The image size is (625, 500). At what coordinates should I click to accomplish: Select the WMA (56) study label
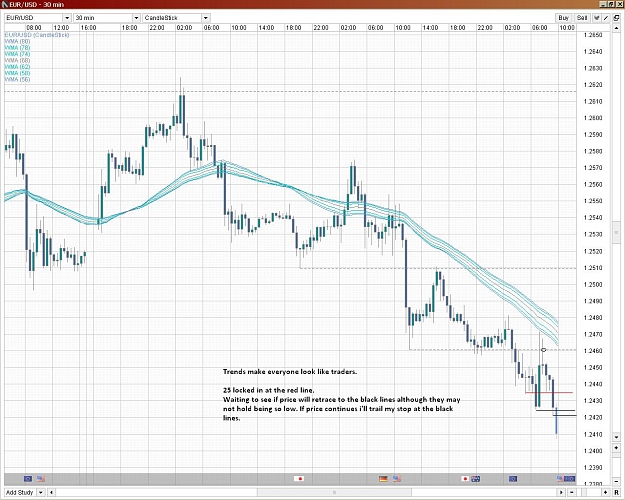click(18, 79)
